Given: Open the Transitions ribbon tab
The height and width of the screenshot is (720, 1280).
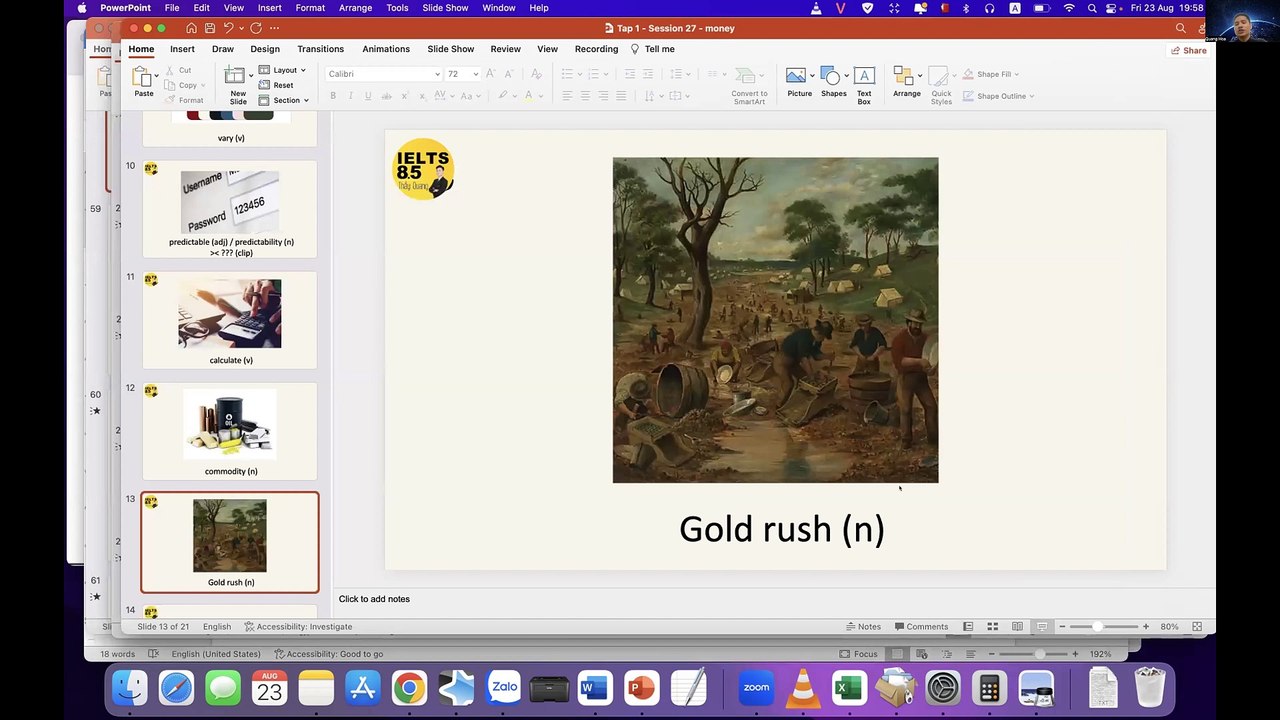Looking at the screenshot, I should 320,49.
